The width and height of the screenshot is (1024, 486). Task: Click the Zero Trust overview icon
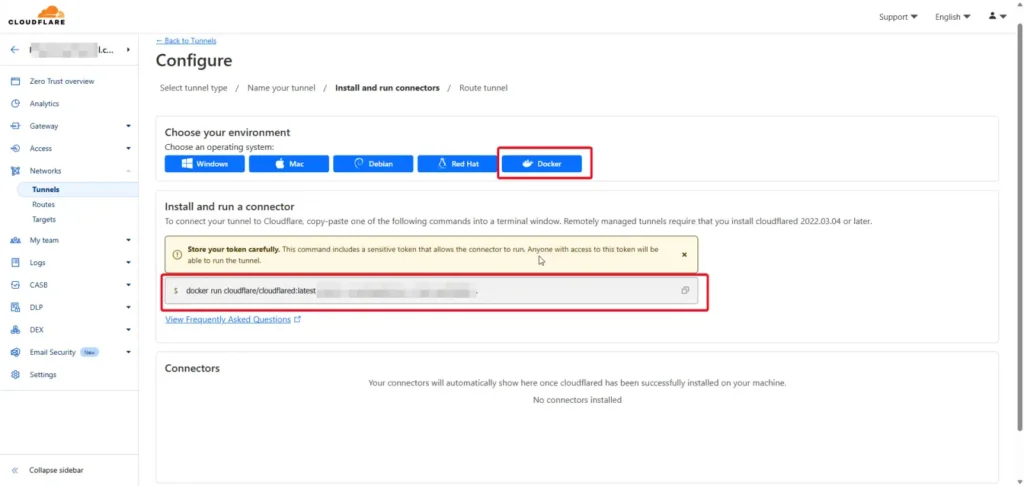click(16, 82)
